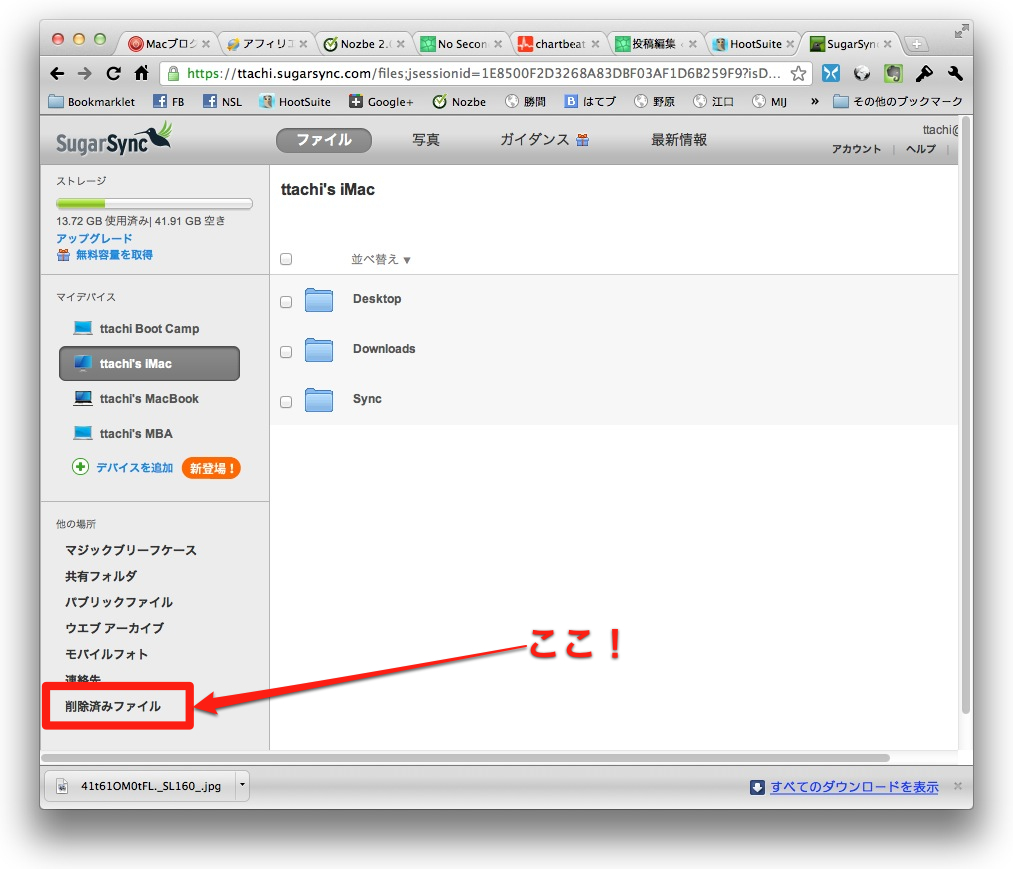Check the Desktop folder checkbox

(286, 302)
